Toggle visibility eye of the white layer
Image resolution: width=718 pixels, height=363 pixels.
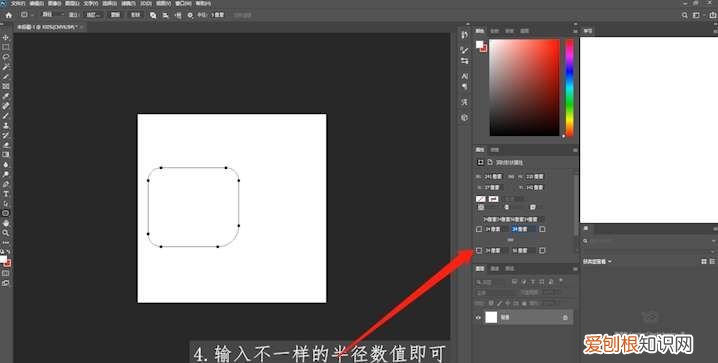479,317
